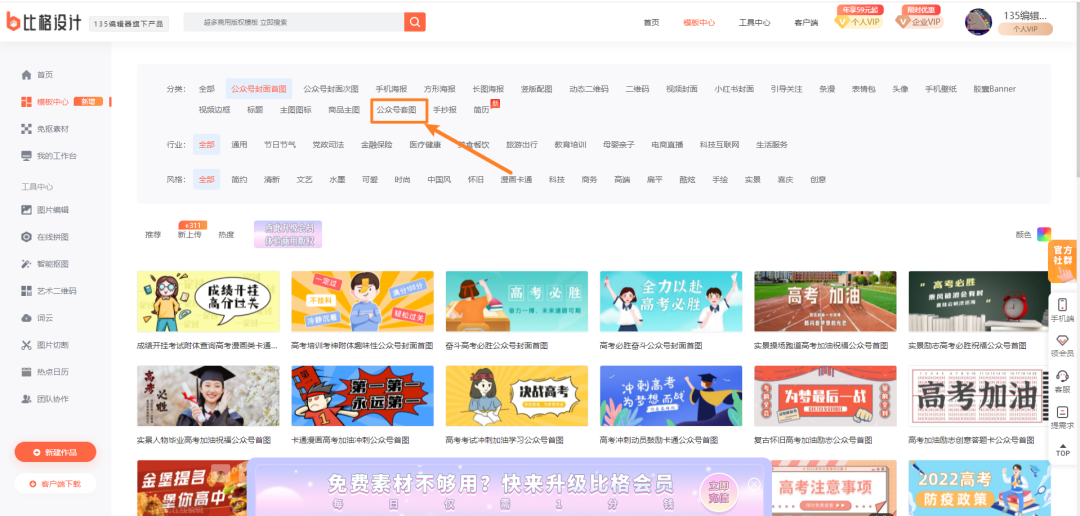Sort templates by 热度 tab
1080x516 pixels.
pyautogui.click(x=226, y=235)
